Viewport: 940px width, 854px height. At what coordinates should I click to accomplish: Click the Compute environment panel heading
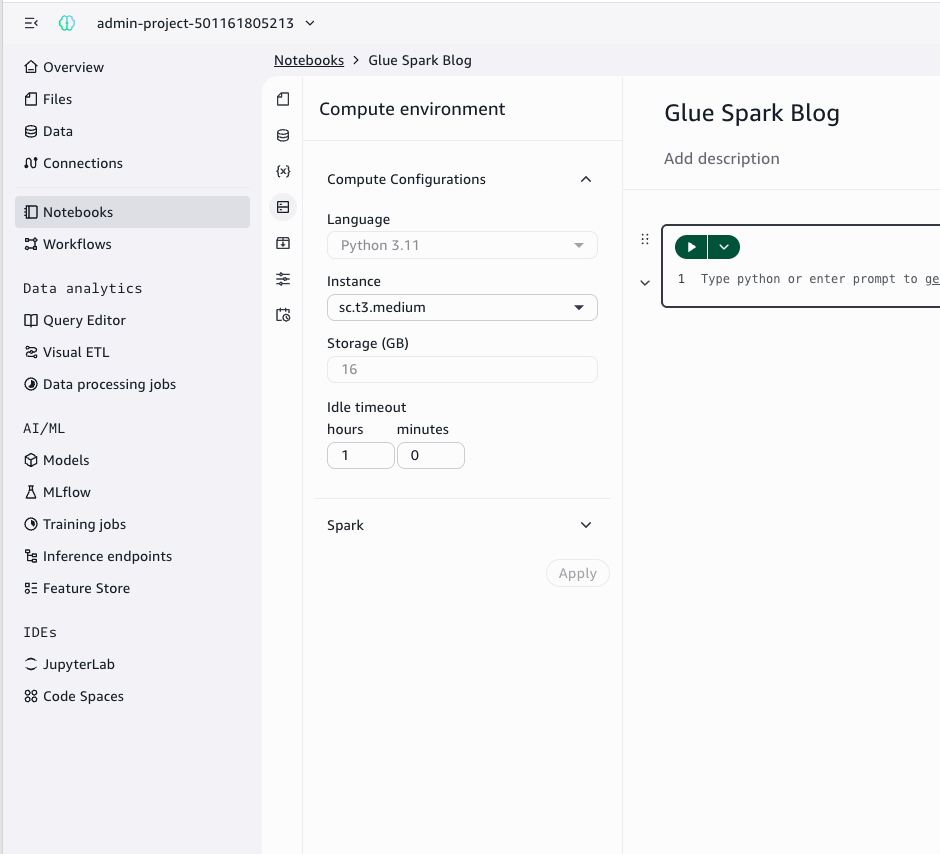click(412, 109)
